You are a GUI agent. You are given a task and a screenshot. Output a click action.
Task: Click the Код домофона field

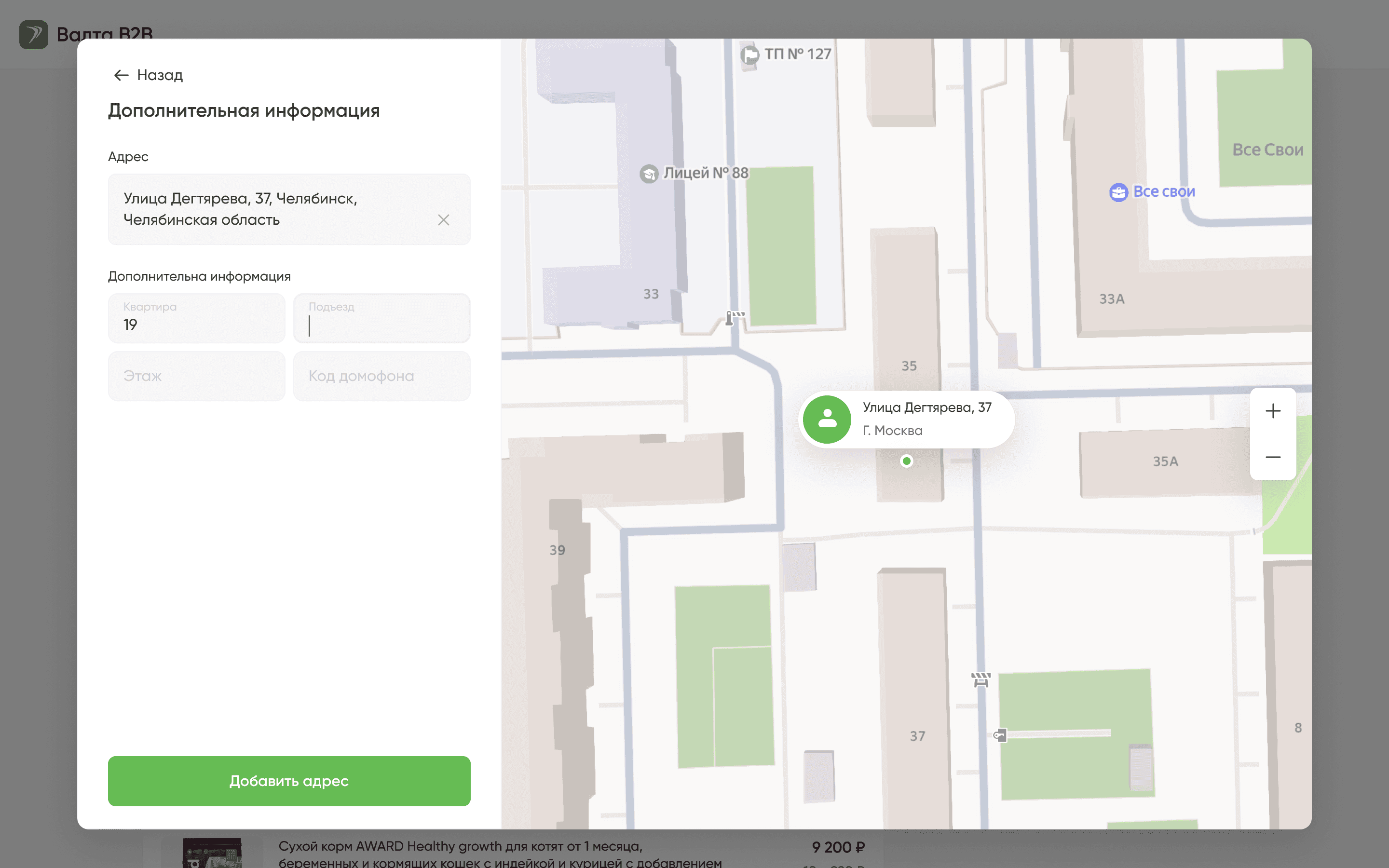tap(381, 376)
